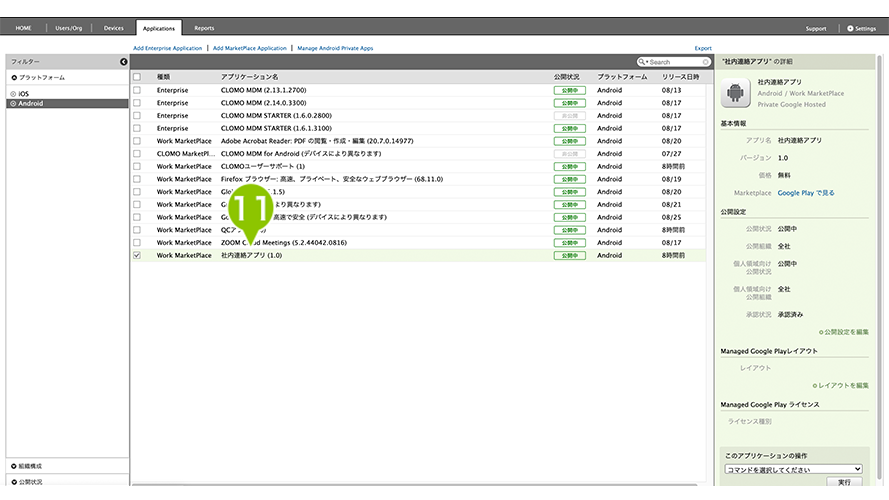Select the CLOMOユーザーサポート (1) row
This screenshot has height=500, width=889.
click(x=418, y=166)
